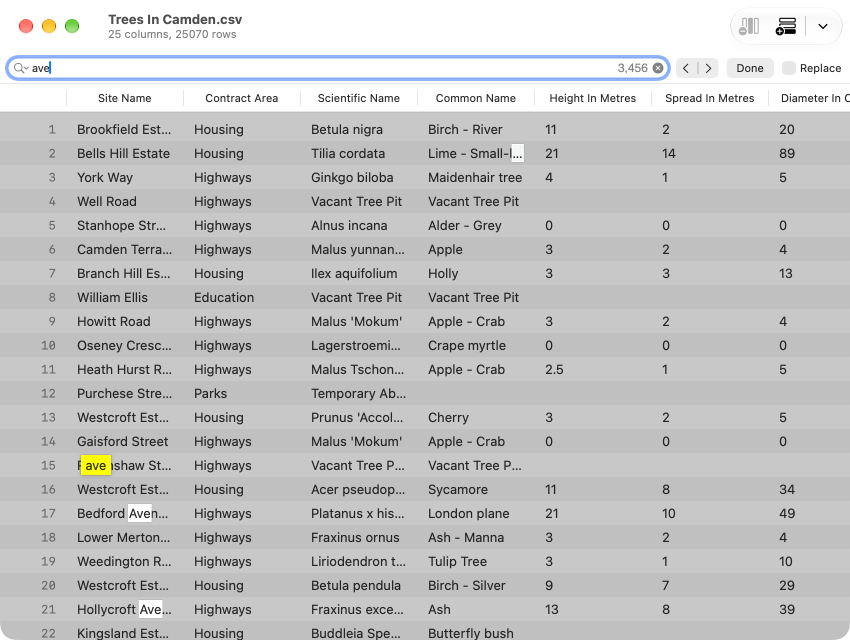This screenshot has height=640, width=850.
Task: Select the 'Brookfield Est...' cell in row 1
Action: click(124, 130)
